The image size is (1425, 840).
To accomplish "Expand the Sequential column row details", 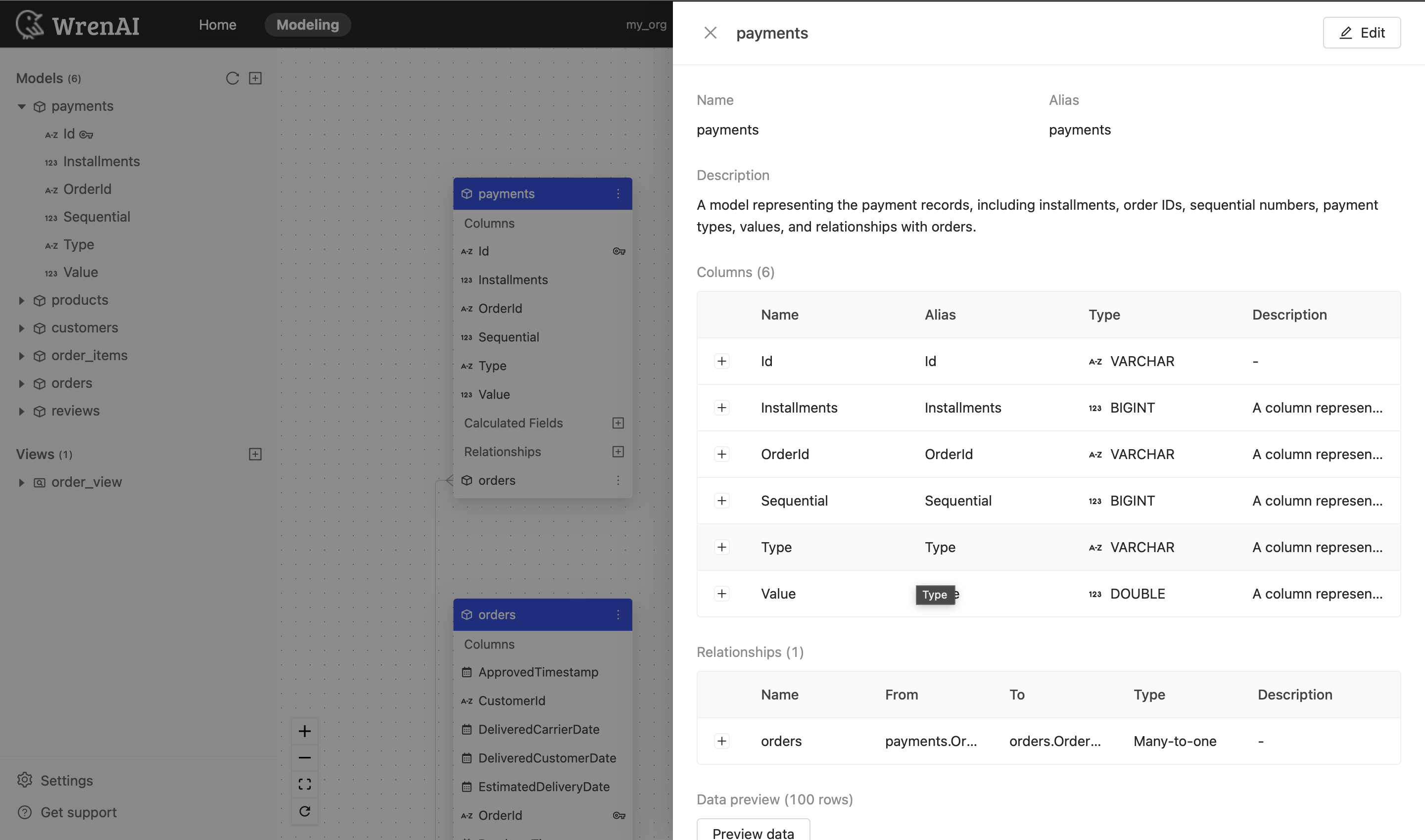I will coord(722,500).
